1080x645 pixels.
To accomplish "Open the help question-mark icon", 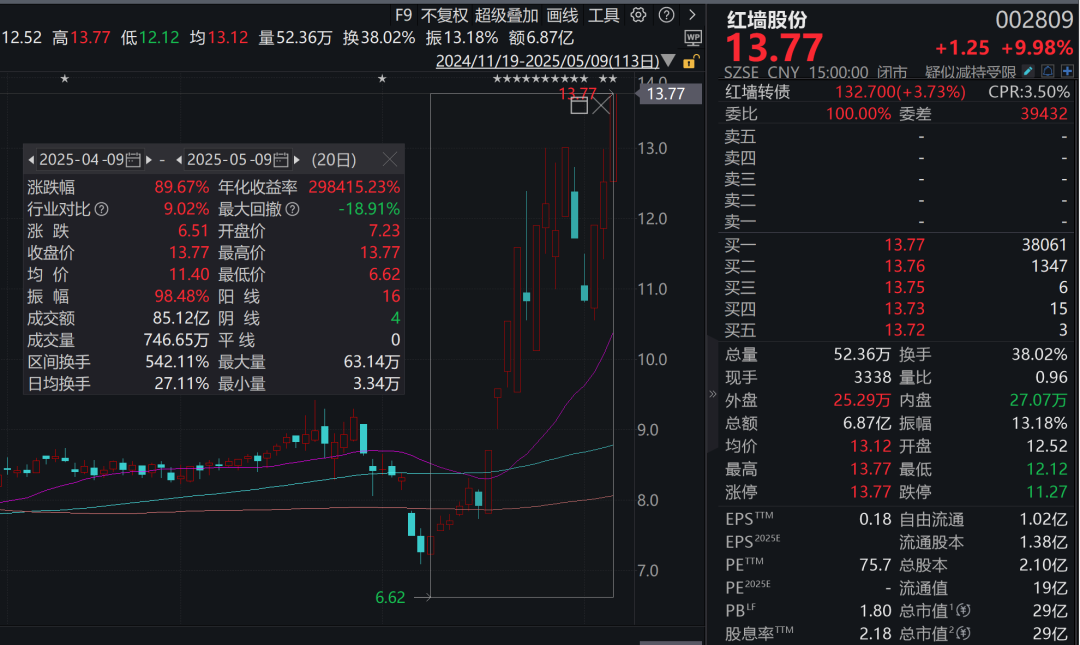I will pyautogui.click(x=666, y=15).
